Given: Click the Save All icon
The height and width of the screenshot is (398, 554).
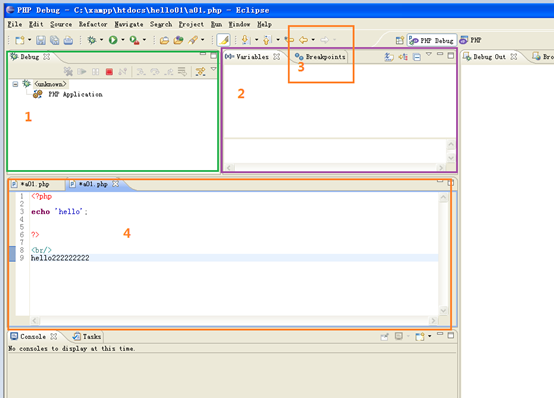Looking at the screenshot, I should [x=54, y=40].
